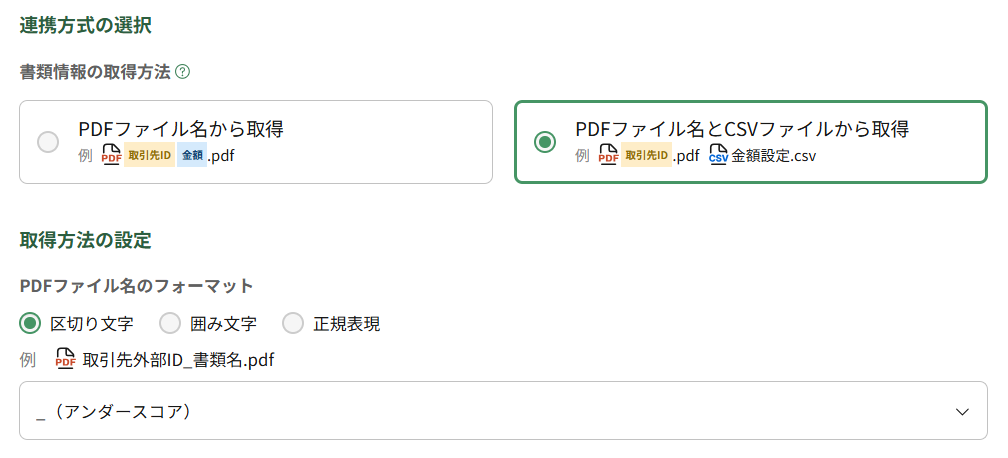
Task: Choose the 正規表現 radio option
Action: point(293,323)
